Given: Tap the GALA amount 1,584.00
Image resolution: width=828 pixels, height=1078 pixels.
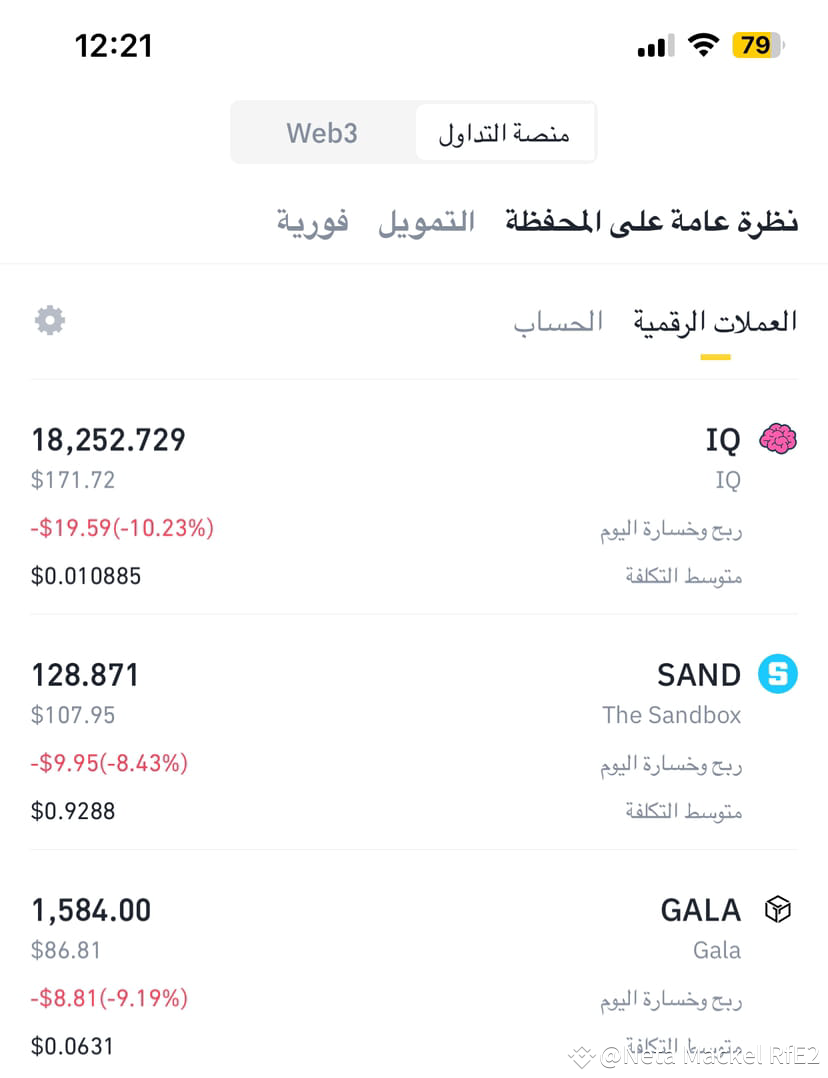Looking at the screenshot, I should (91, 910).
